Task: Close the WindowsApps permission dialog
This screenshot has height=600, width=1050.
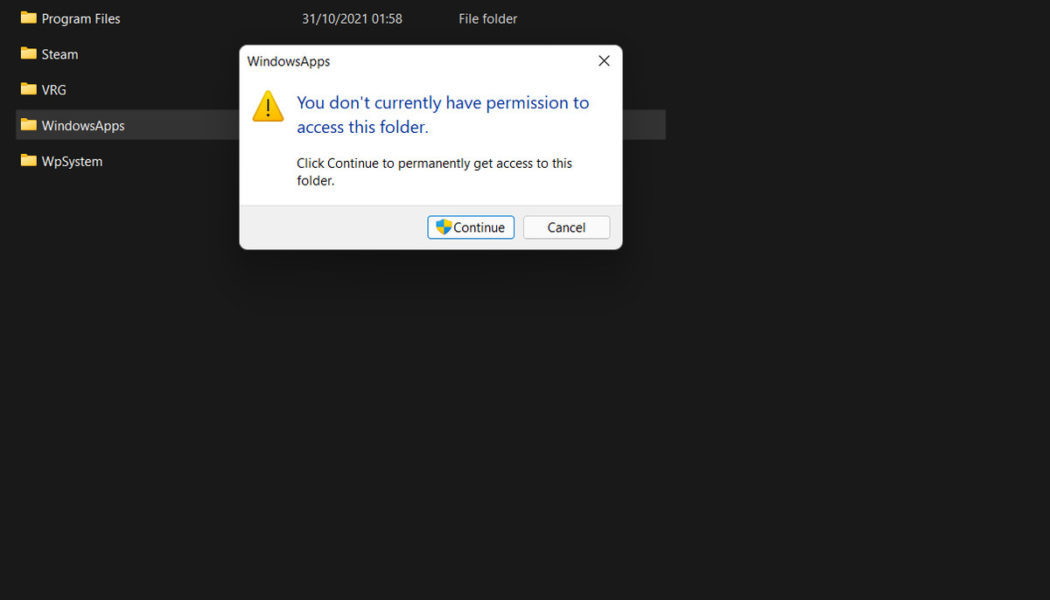Action: pyautogui.click(x=603, y=61)
